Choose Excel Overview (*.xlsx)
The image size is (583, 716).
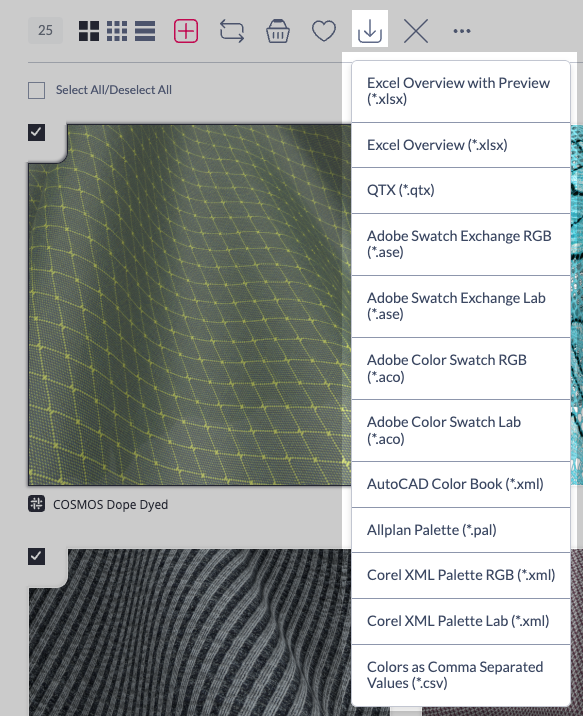[x=461, y=145]
